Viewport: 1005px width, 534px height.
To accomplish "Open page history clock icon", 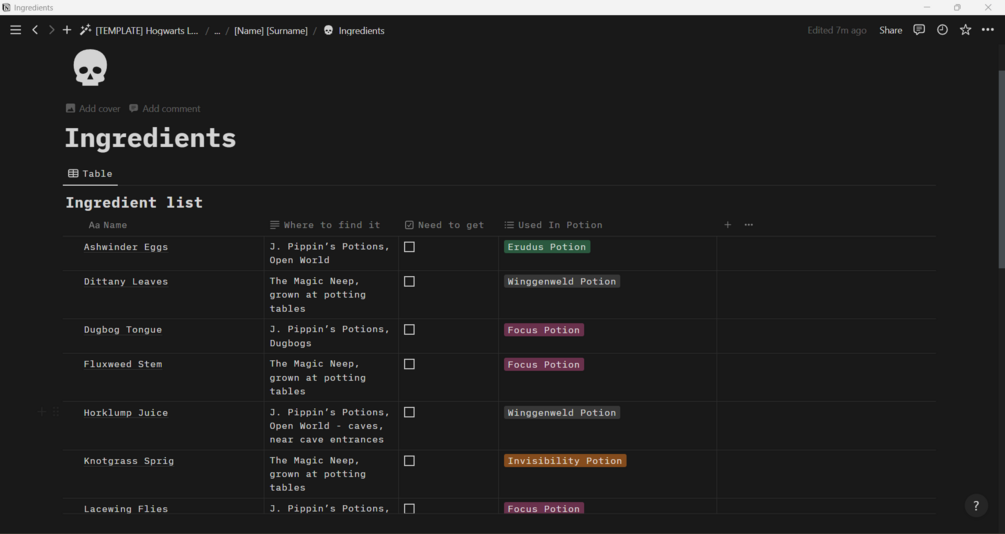I will 942,30.
